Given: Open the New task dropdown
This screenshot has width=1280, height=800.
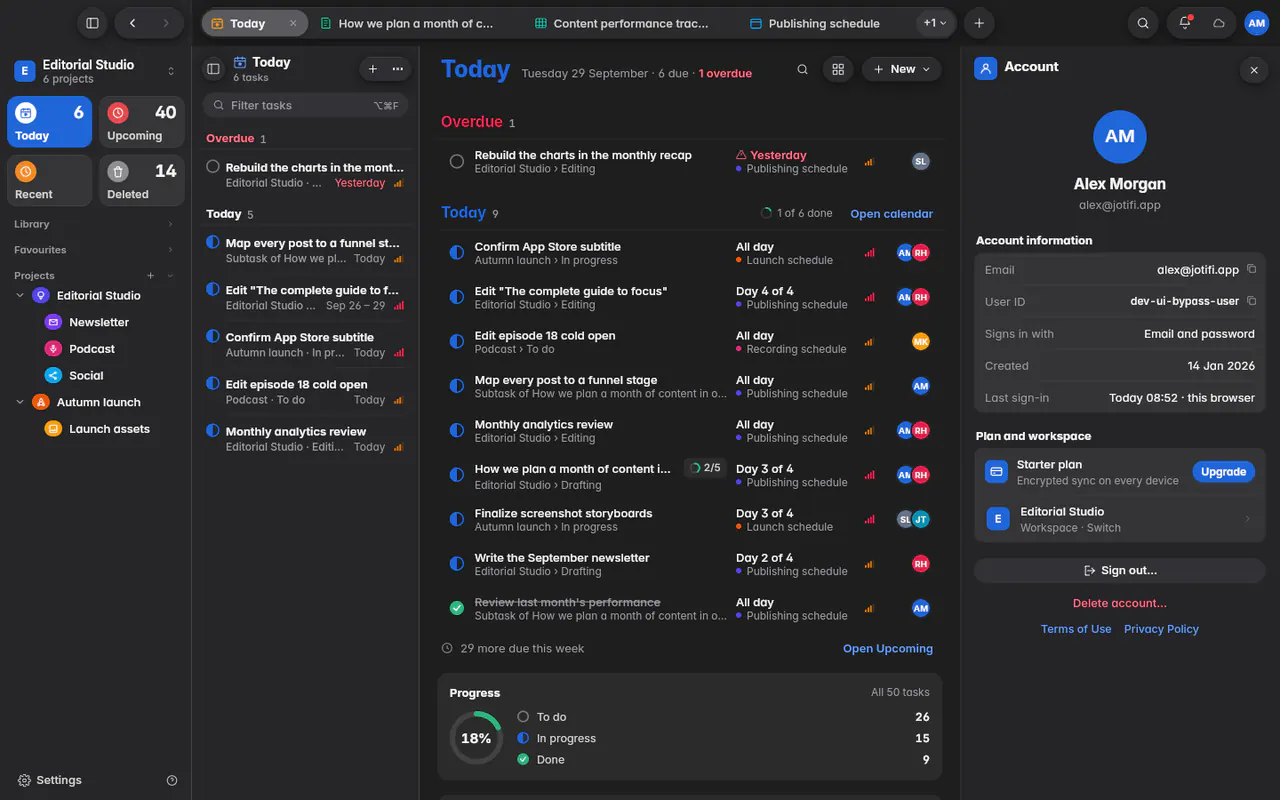Looking at the screenshot, I should pos(902,69).
